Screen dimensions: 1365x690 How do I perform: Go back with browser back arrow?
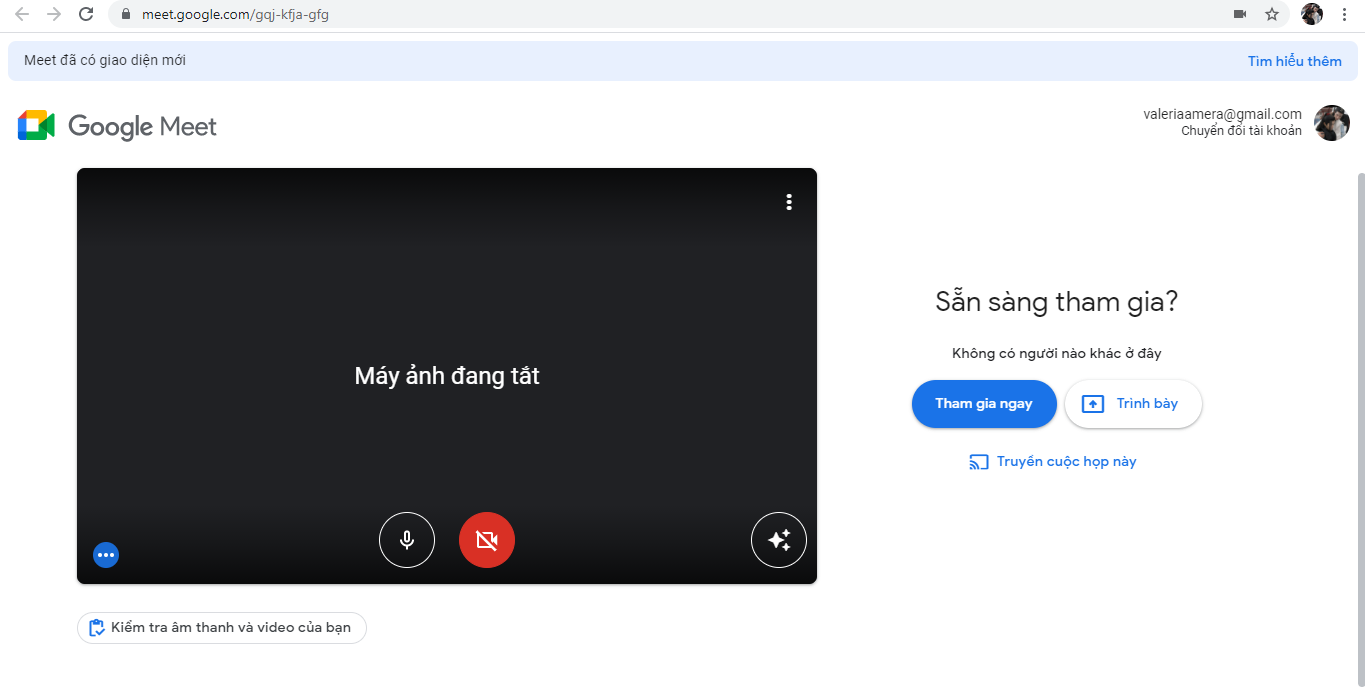(x=22, y=14)
